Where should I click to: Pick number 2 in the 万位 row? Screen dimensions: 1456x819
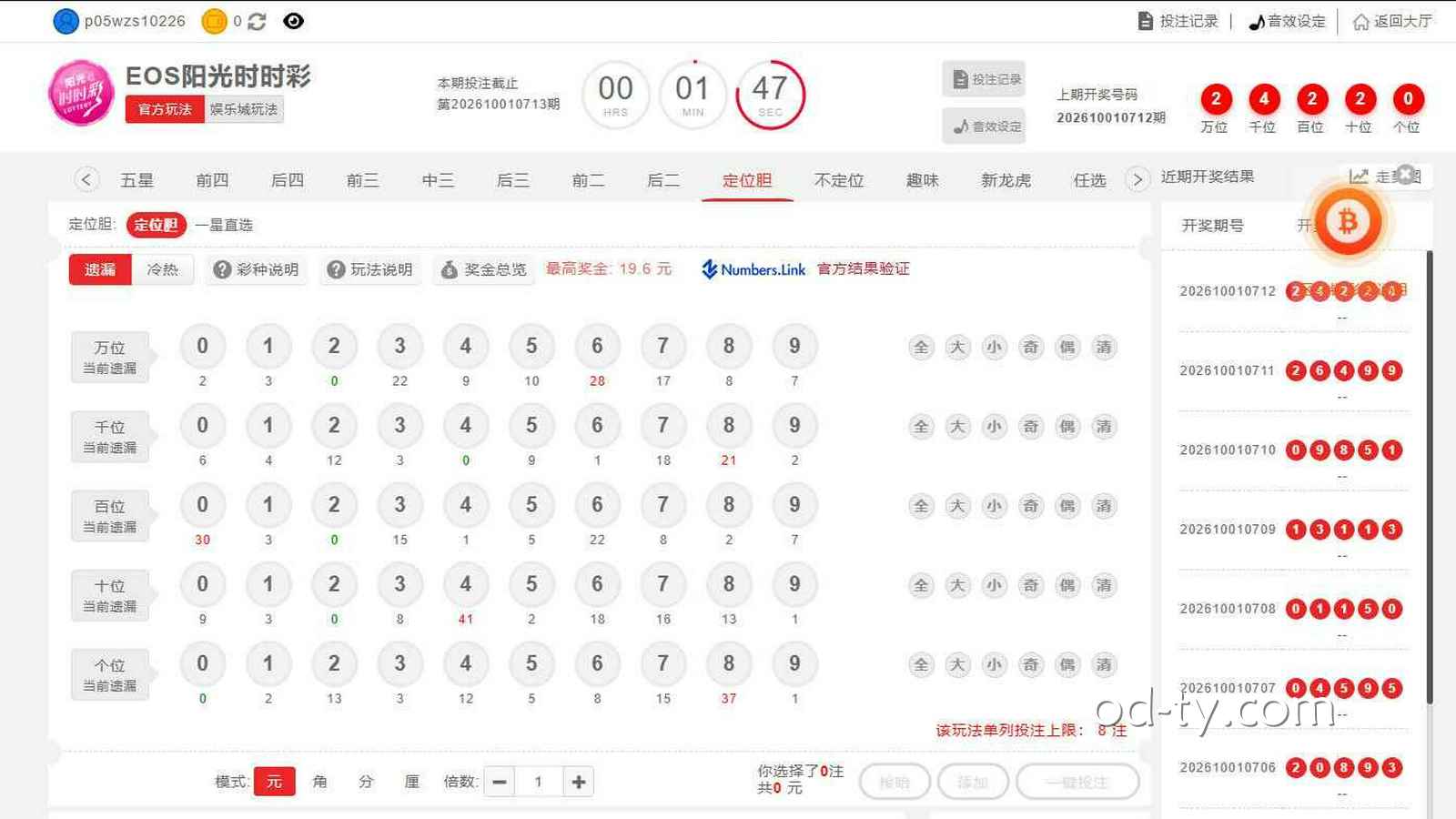pos(334,346)
